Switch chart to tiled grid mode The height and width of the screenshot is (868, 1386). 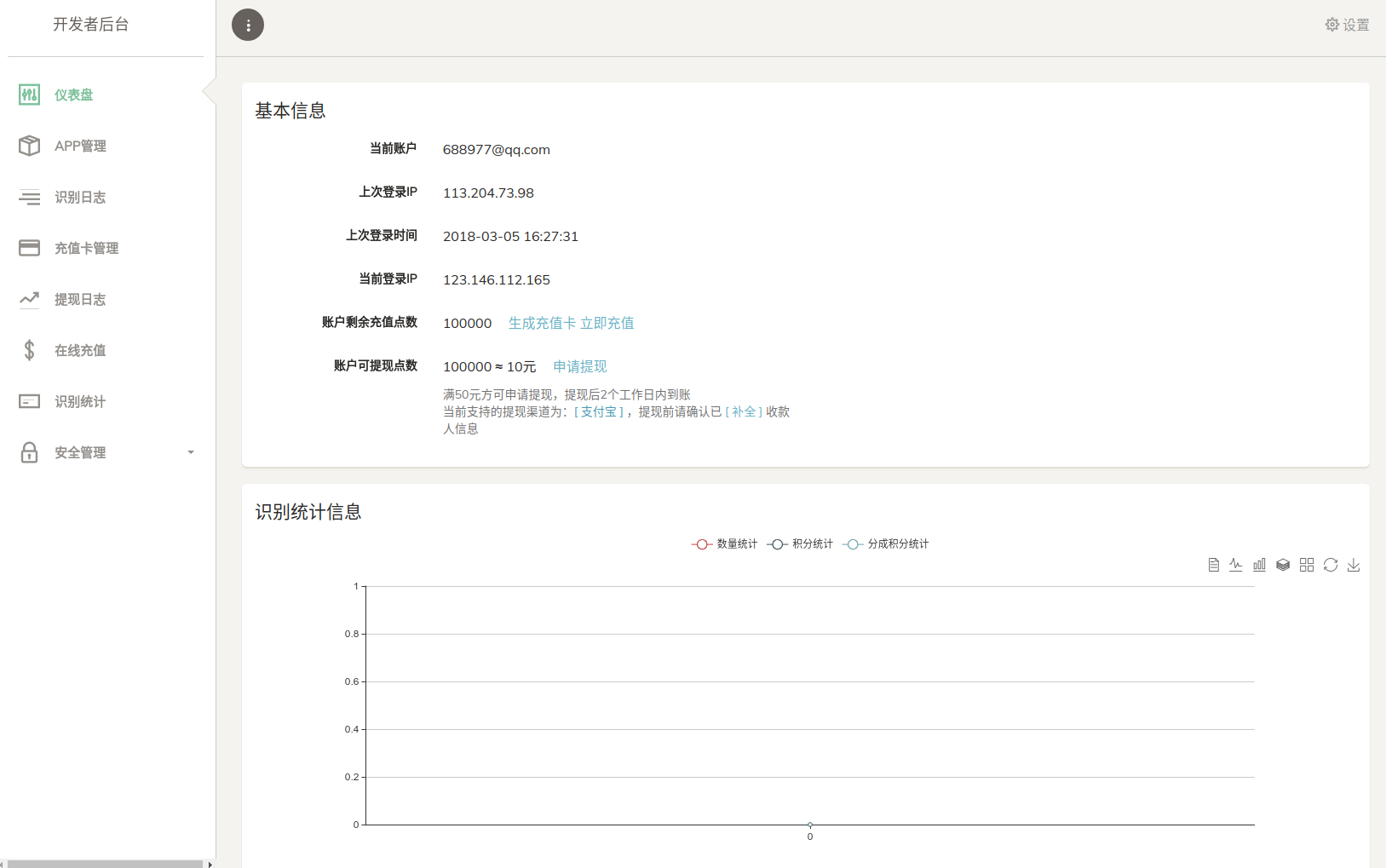(1307, 565)
